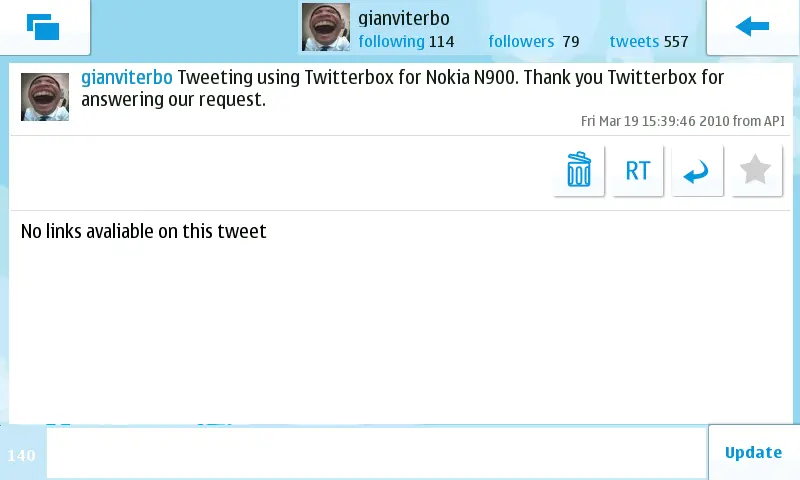Open the tweets 557 count
Viewport: 800px width, 480px height.
pos(649,41)
